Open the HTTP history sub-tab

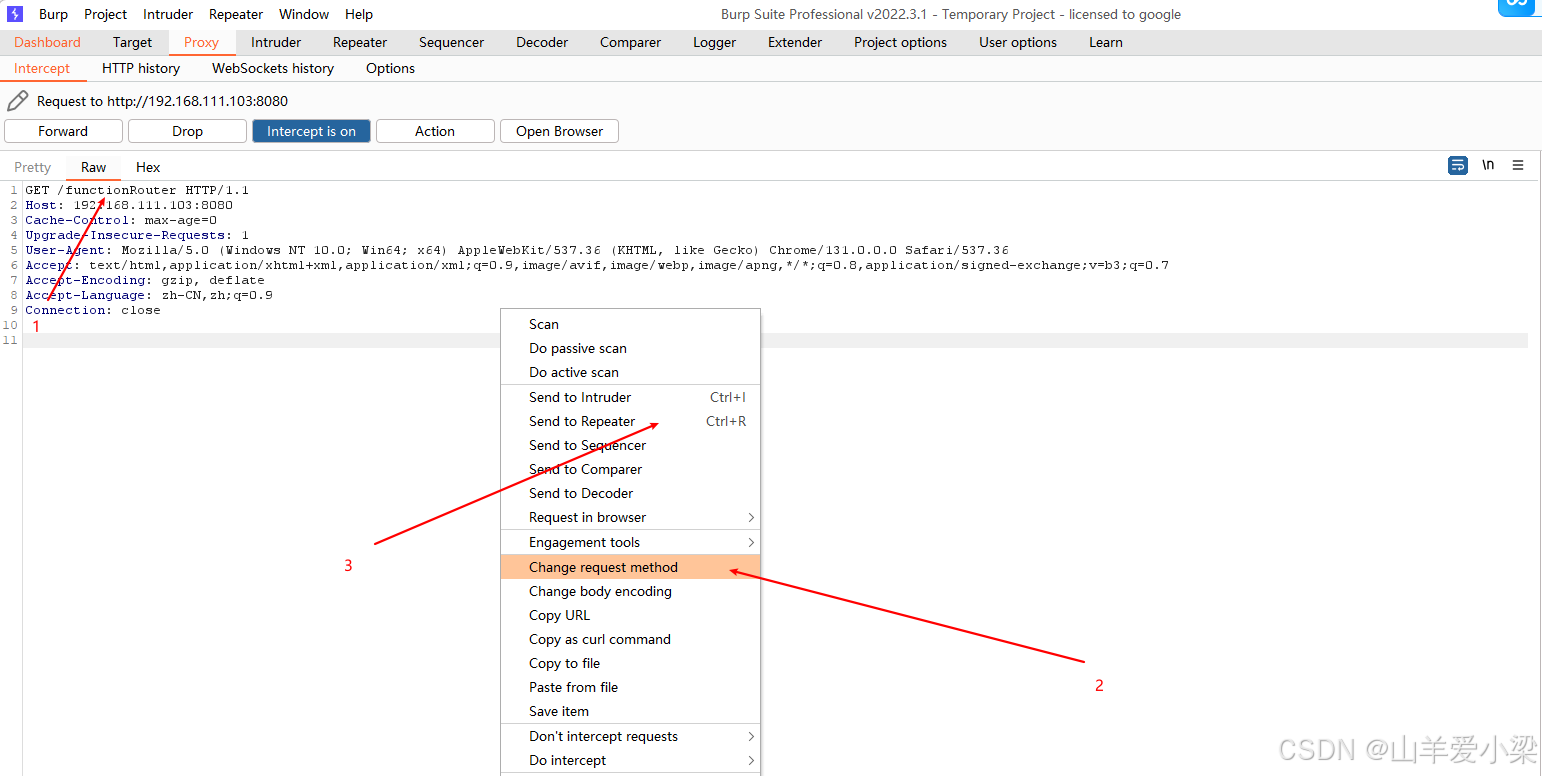click(141, 68)
